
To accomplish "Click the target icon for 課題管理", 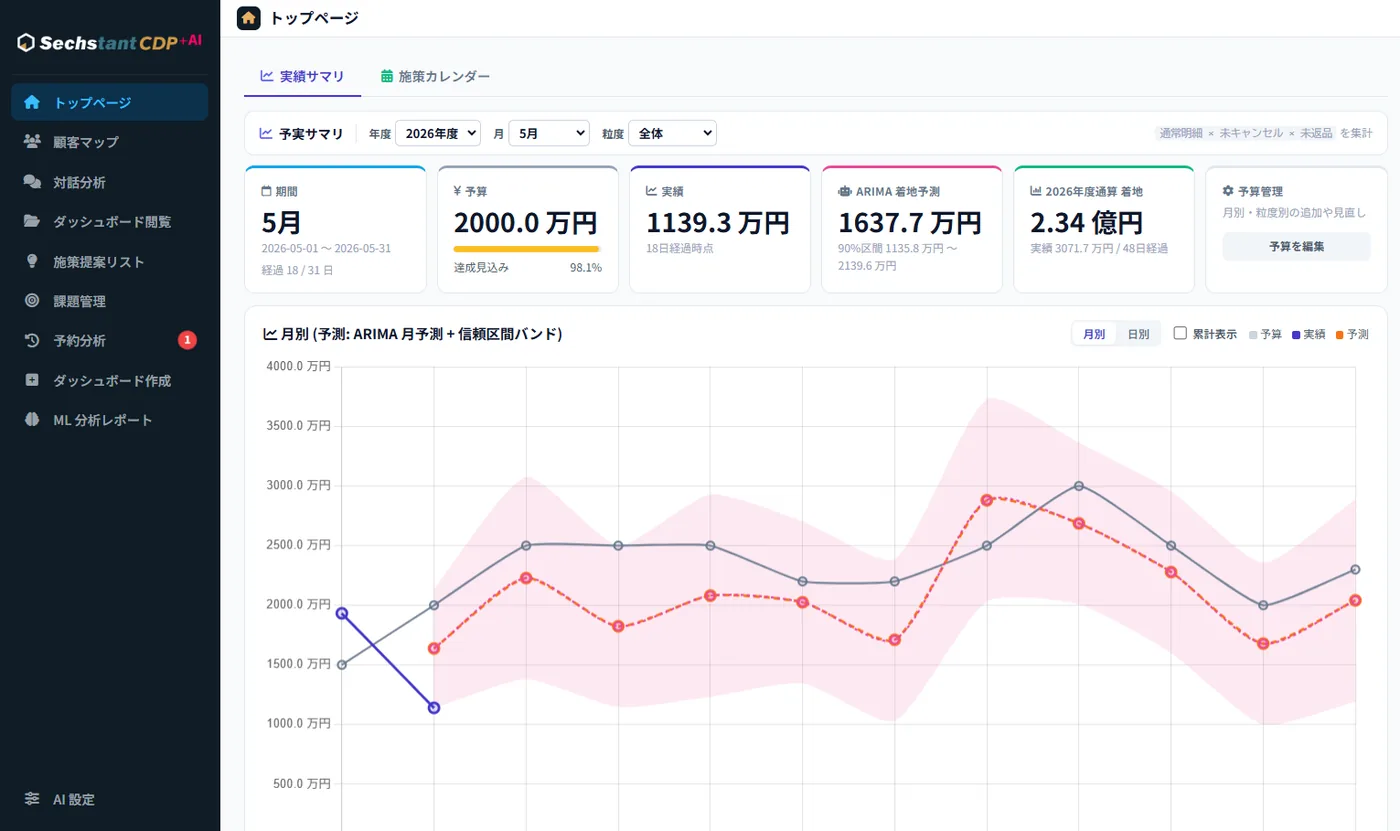I will [x=32, y=301].
